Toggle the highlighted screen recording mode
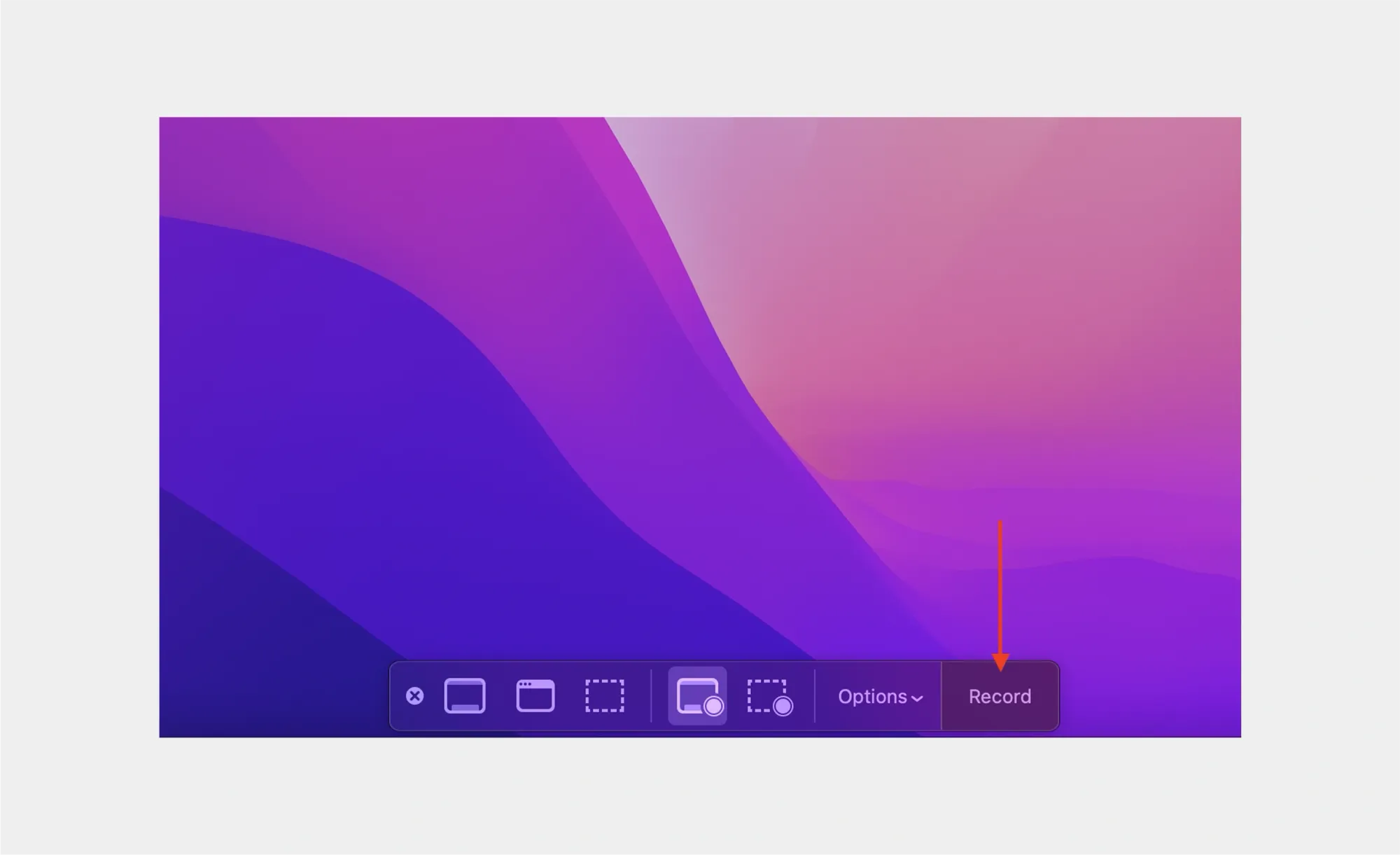 698,696
